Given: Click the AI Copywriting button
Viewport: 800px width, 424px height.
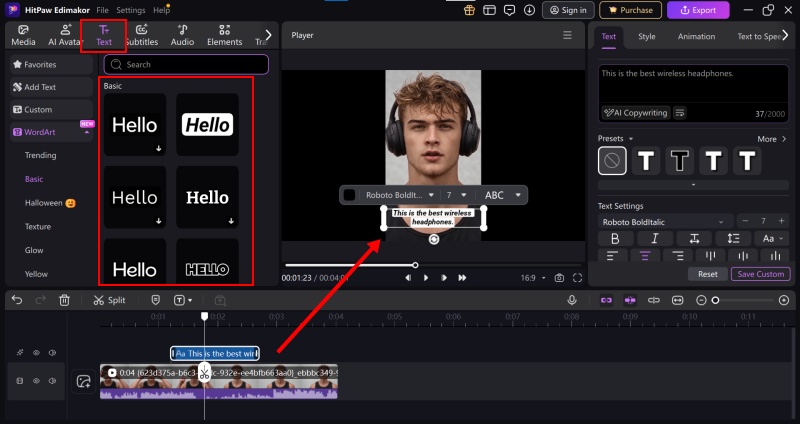Looking at the screenshot, I should 635,113.
